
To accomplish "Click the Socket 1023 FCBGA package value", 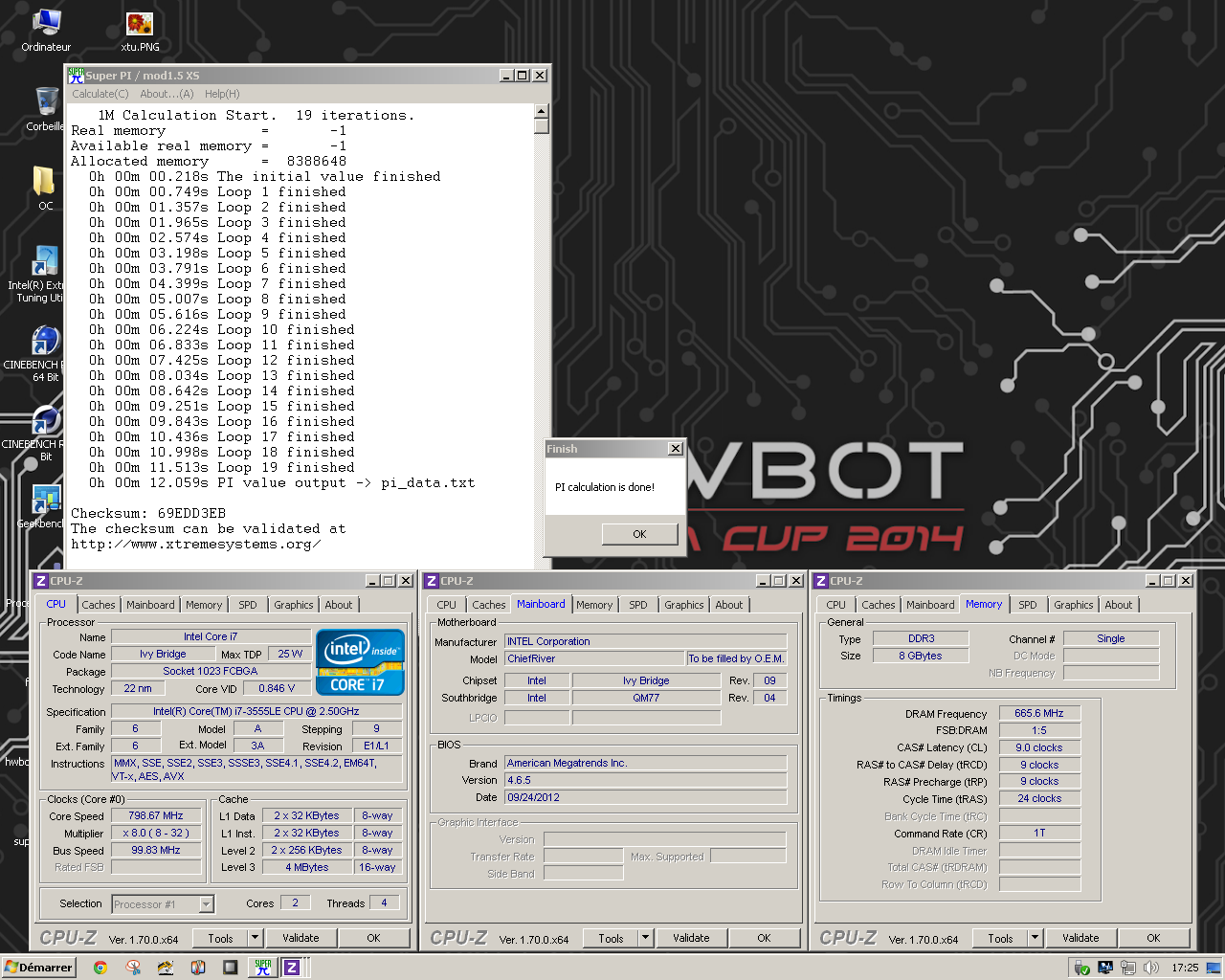I will (211, 672).
